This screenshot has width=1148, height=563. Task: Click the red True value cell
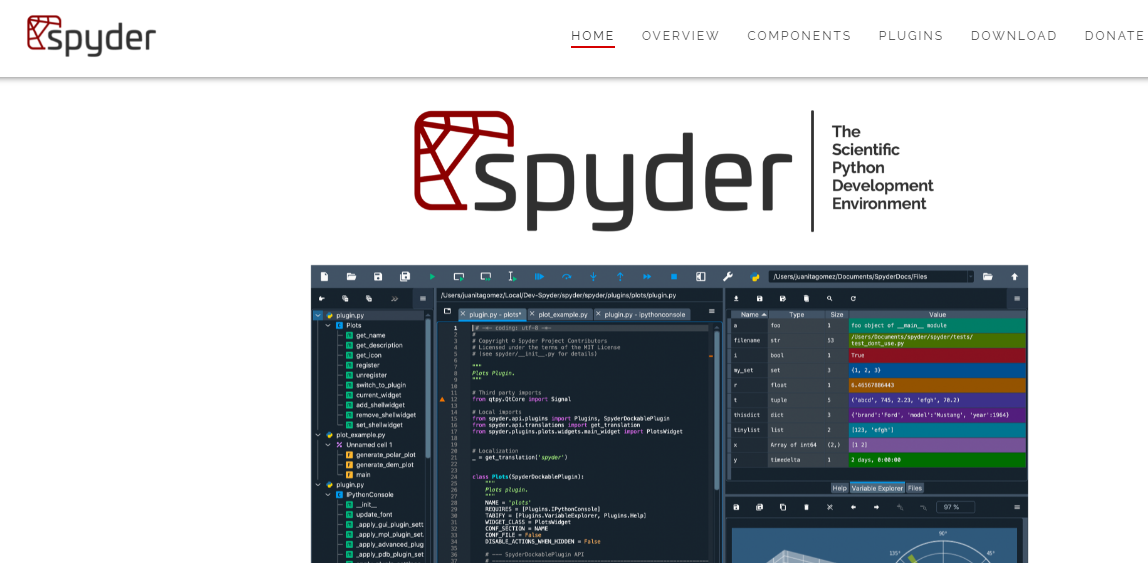937,355
